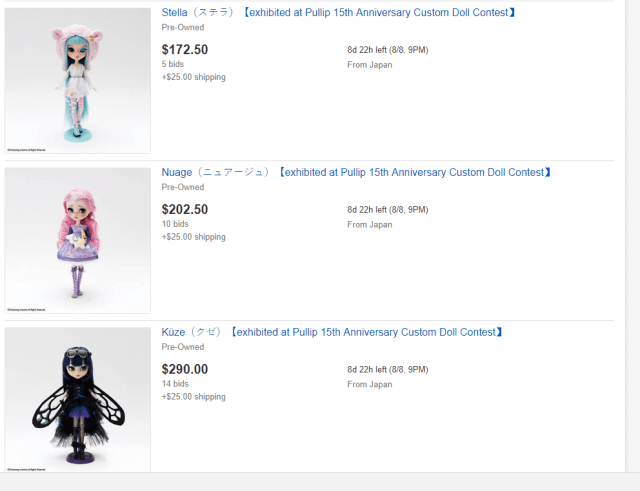This screenshot has width=640, height=491.
Task: Click the $290.00 price
Action: click(185, 369)
